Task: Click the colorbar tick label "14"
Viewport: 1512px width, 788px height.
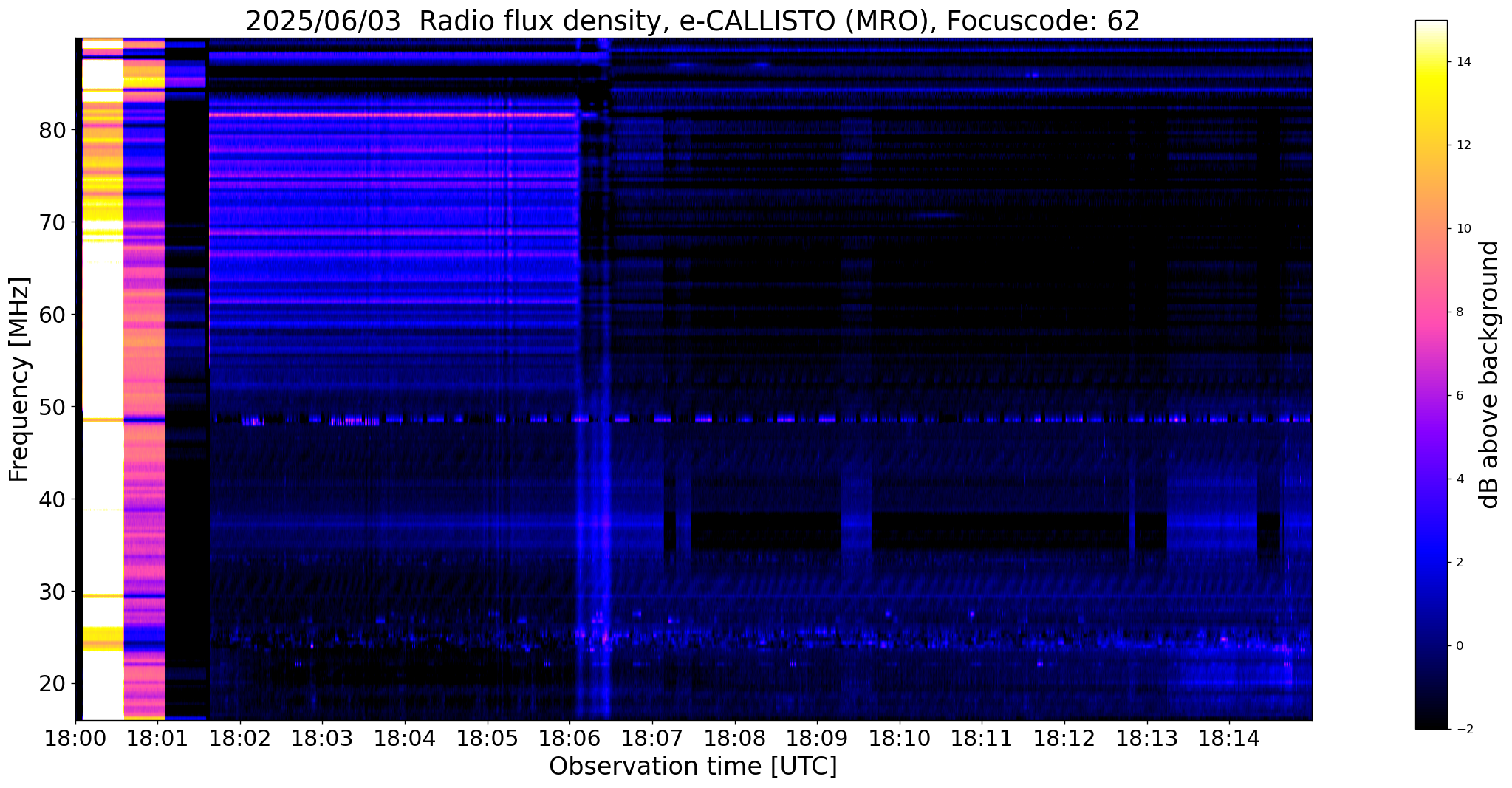Action: (x=1463, y=62)
